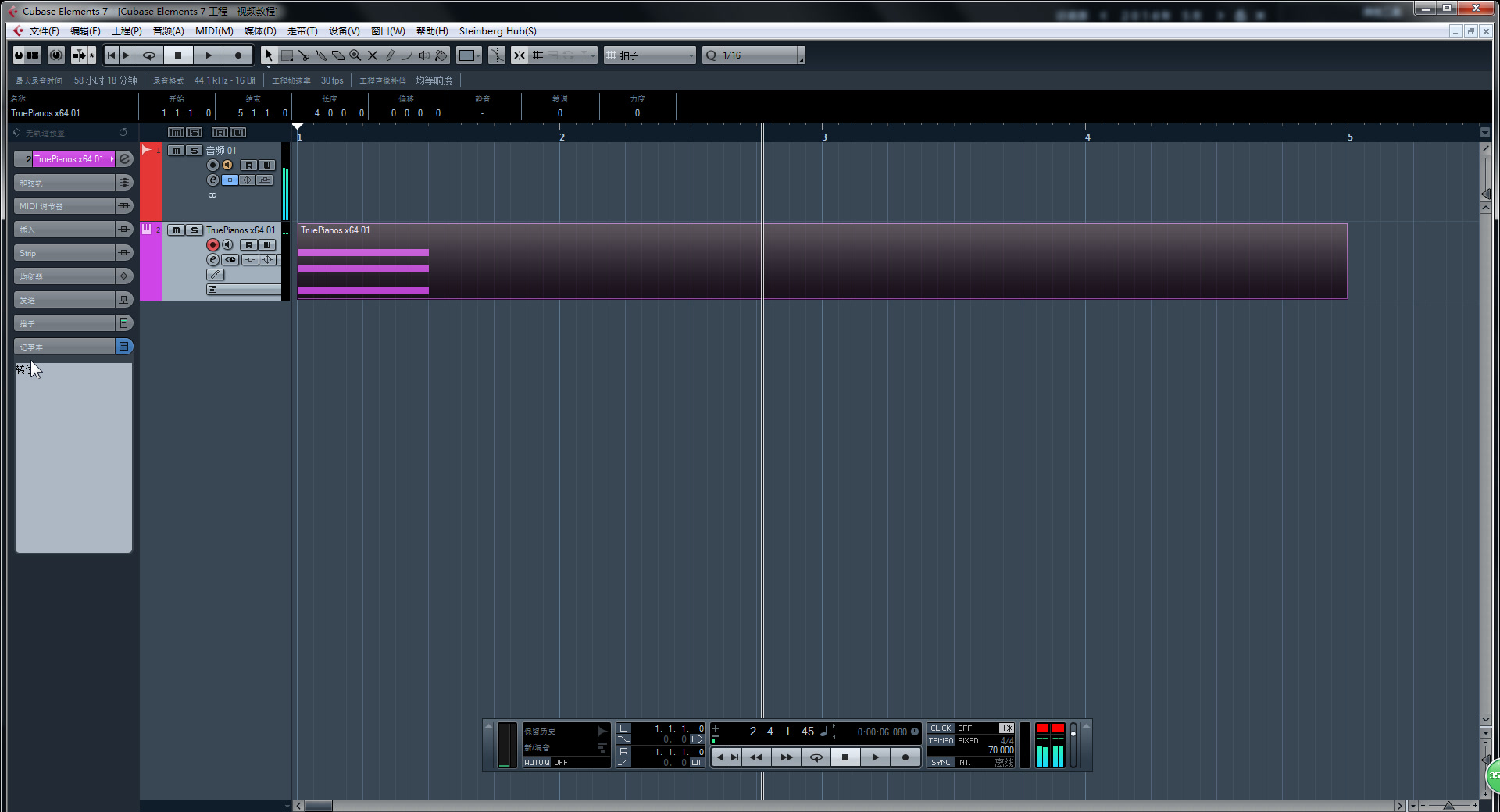Screen dimensions: 1500x812
Task: Open the 音频(A) menu
Action: click(x=168, y=31)
